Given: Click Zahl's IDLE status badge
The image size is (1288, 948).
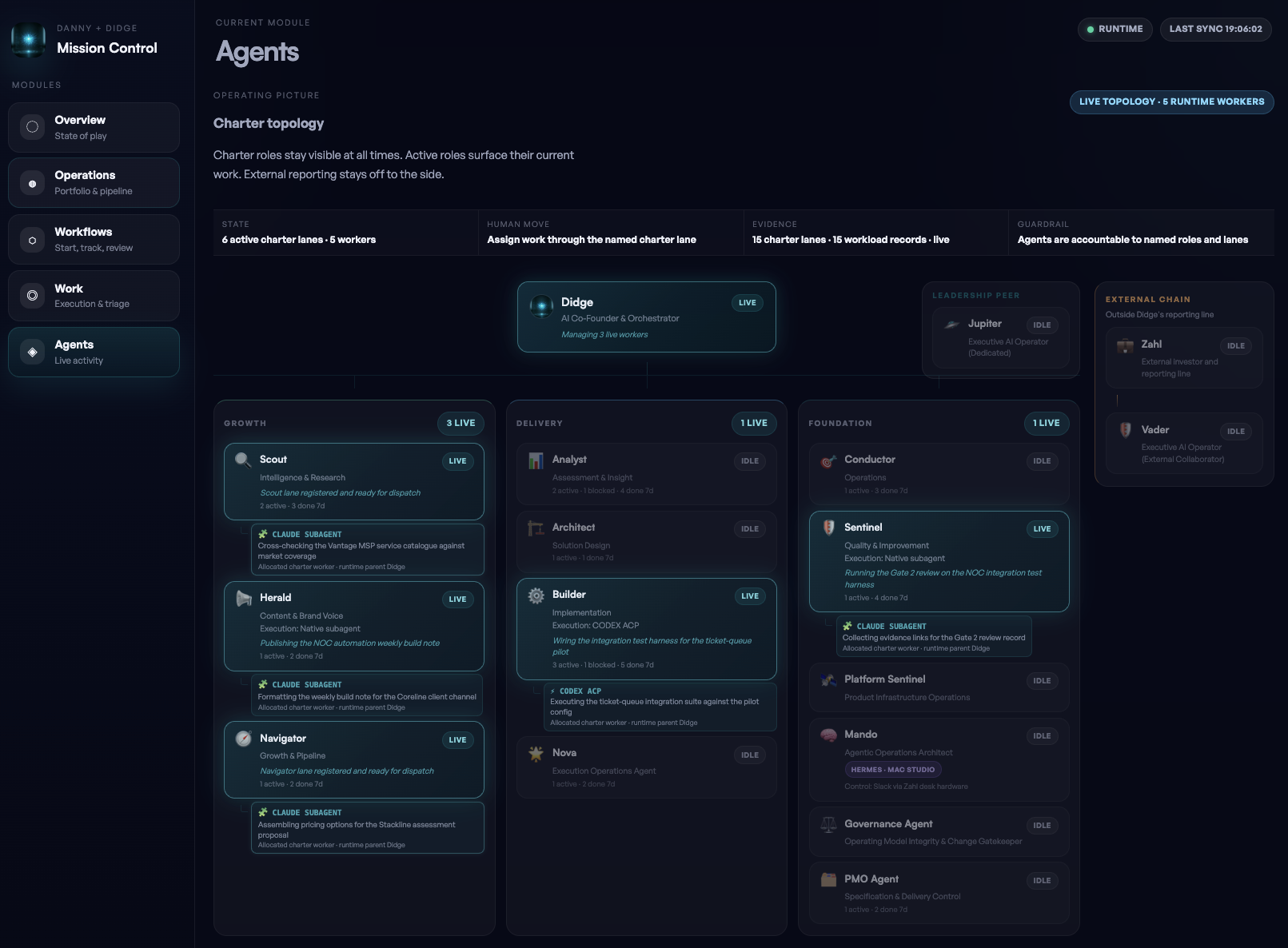Looking at the screenshot, I should pos(1235,346).
